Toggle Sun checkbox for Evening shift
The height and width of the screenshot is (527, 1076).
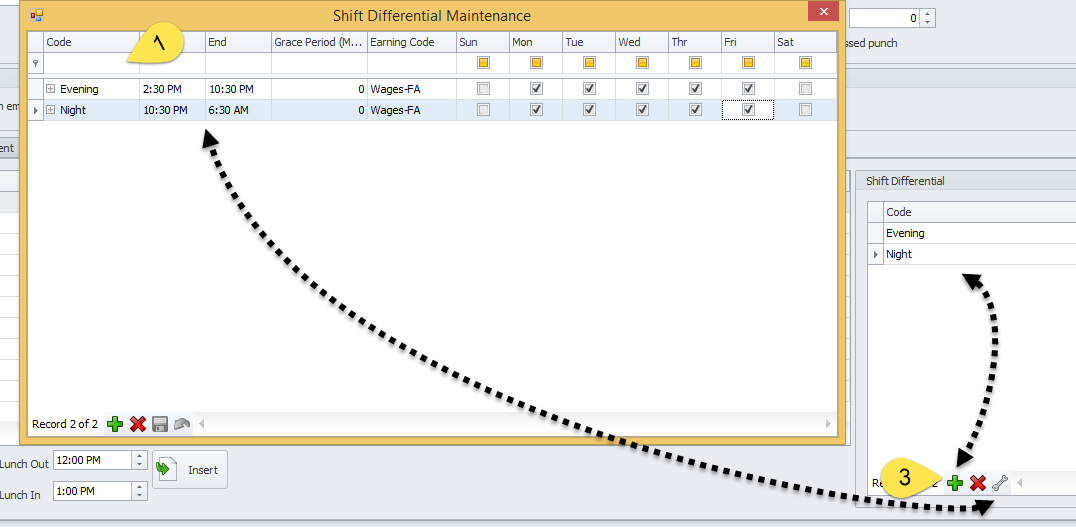click(x=484, y=89)
